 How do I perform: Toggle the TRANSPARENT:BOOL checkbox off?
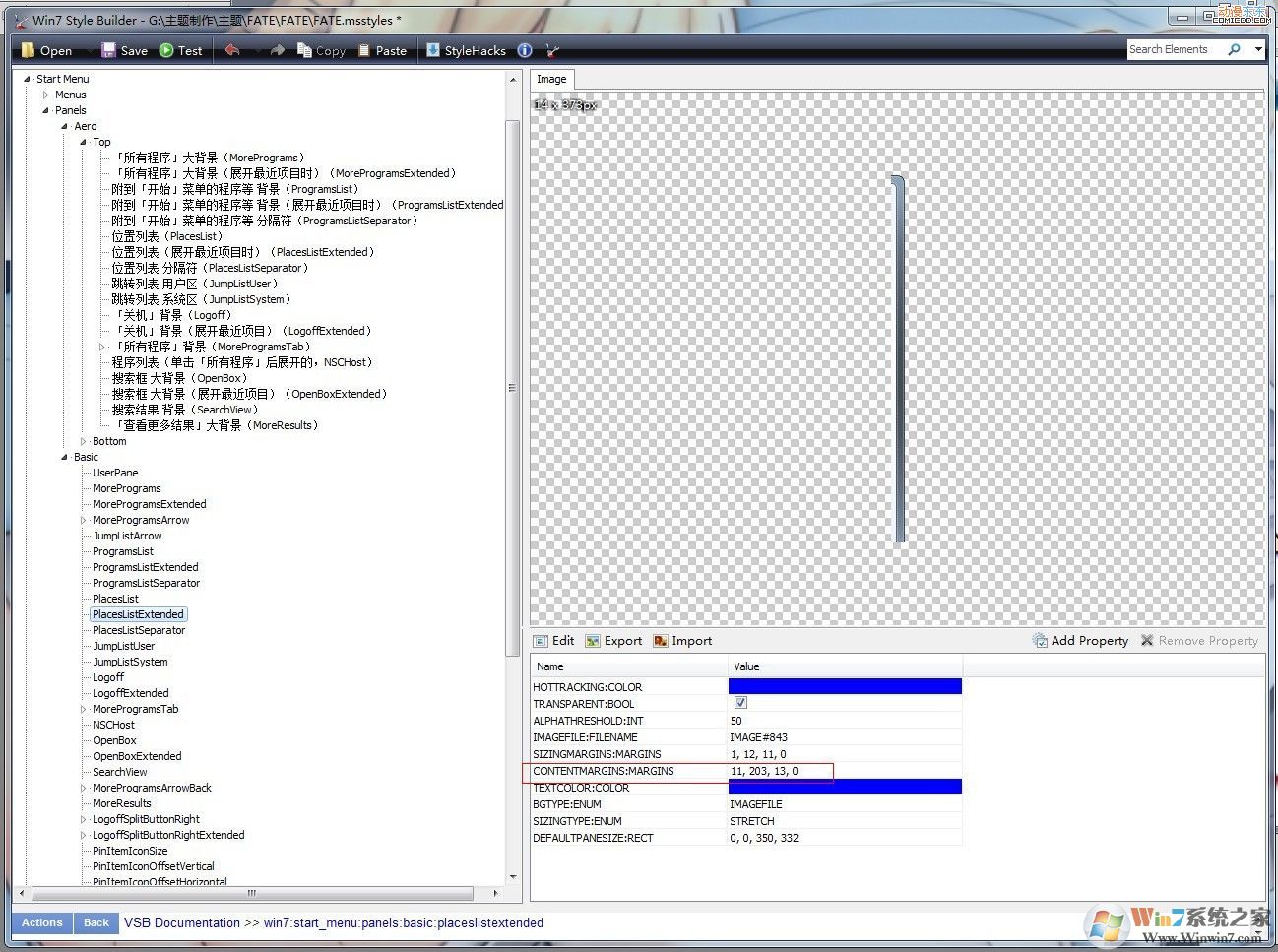739,703
